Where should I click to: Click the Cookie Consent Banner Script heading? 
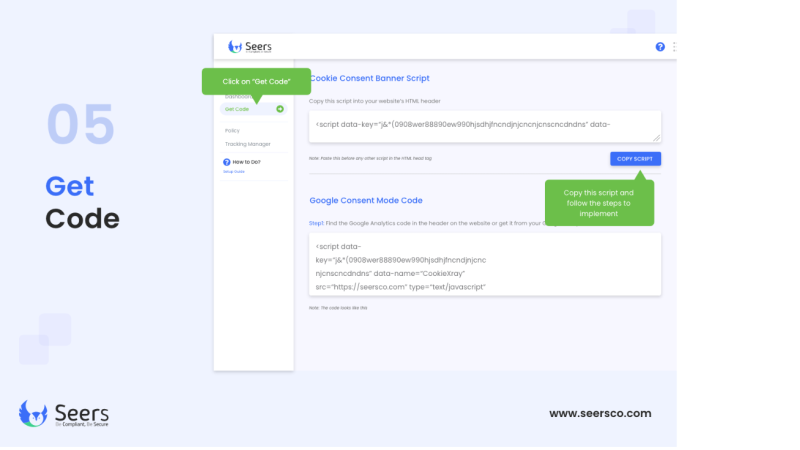point(369,78)
